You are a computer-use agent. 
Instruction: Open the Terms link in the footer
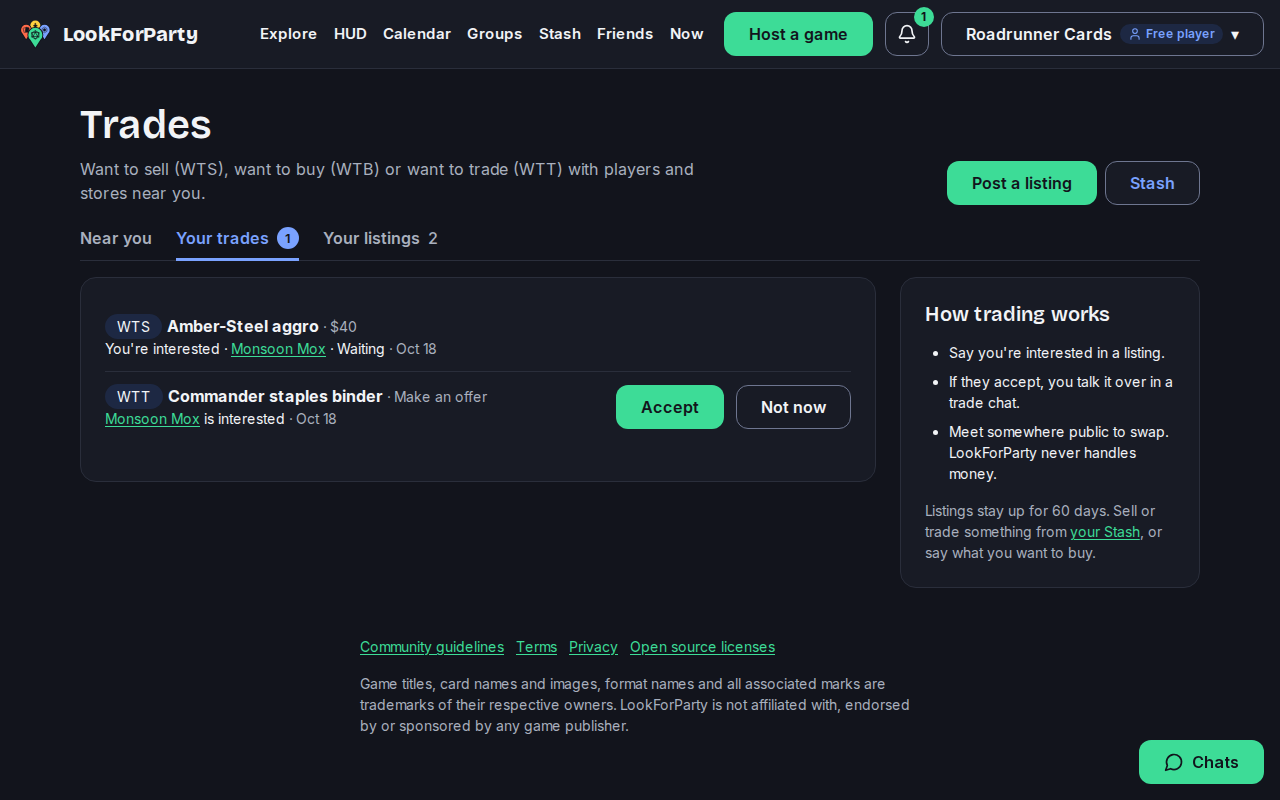point(536,647)
